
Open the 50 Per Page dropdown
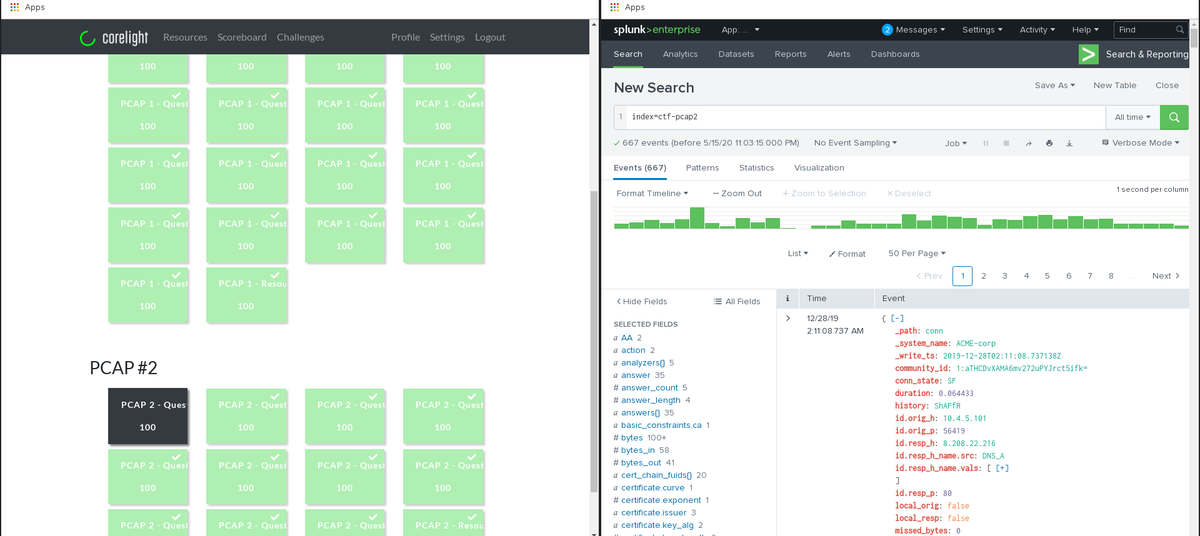tap(916, 254)
